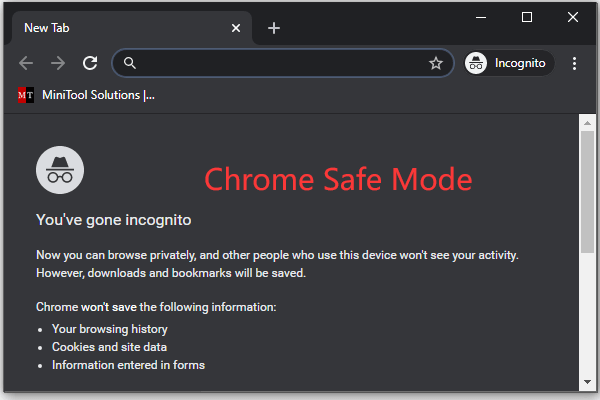Image resolution: width=600 pixels, height=400 pixels.
Task: Click "Cookies and site data" list item
Action: coord(109,347)
